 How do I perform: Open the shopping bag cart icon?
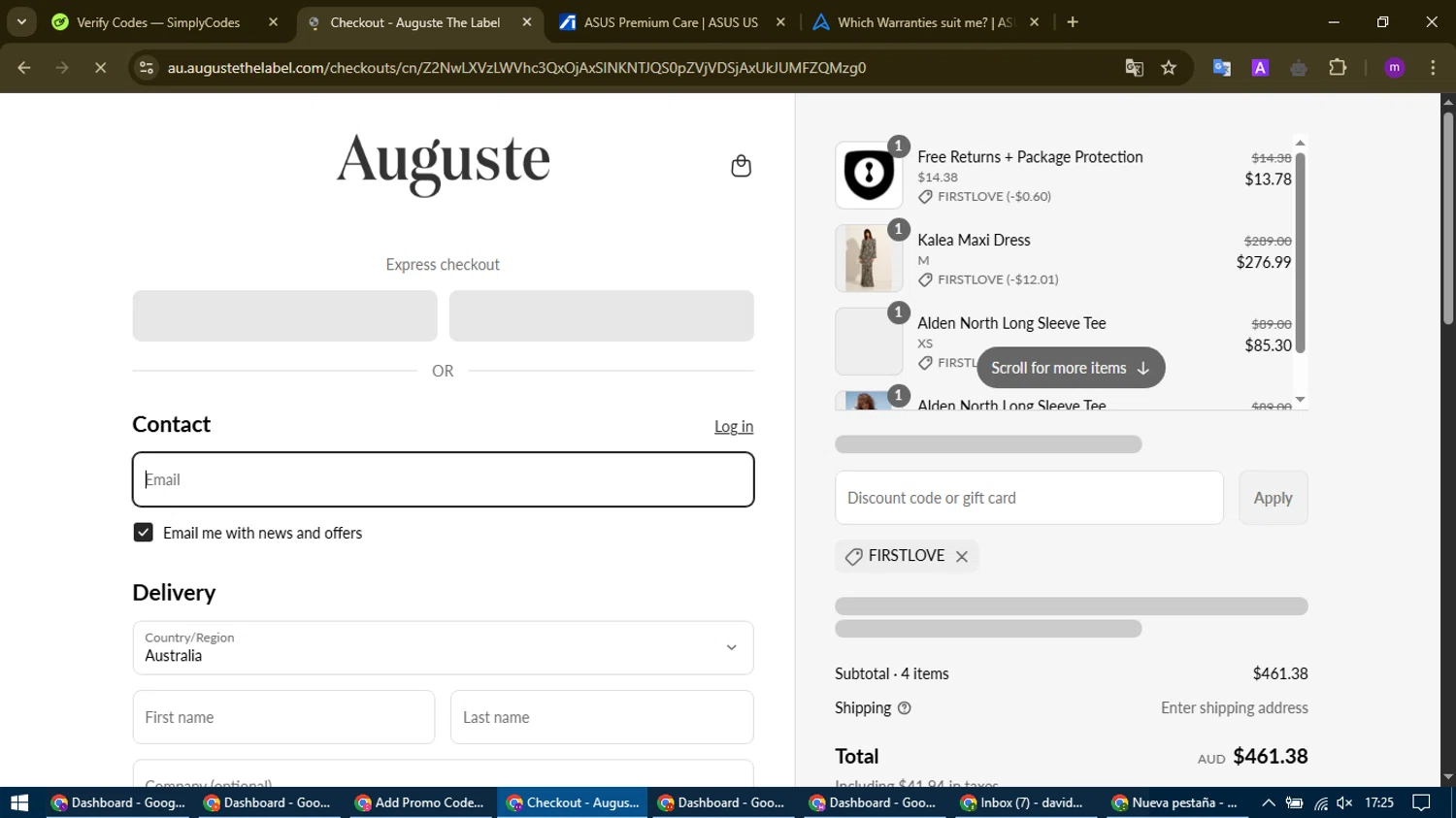click(x=741, y=166)
